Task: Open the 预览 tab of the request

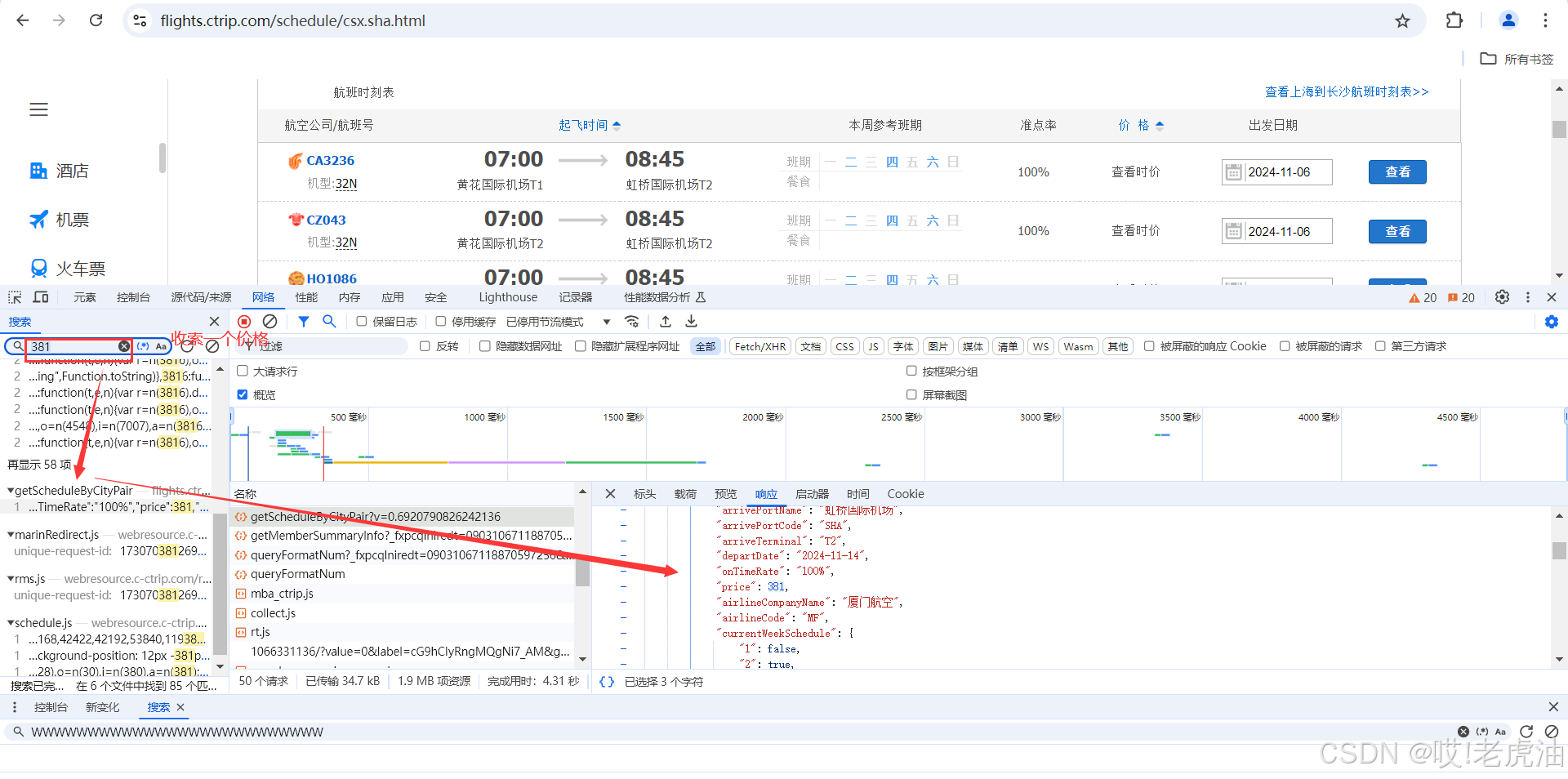Action: pos(725,494)
